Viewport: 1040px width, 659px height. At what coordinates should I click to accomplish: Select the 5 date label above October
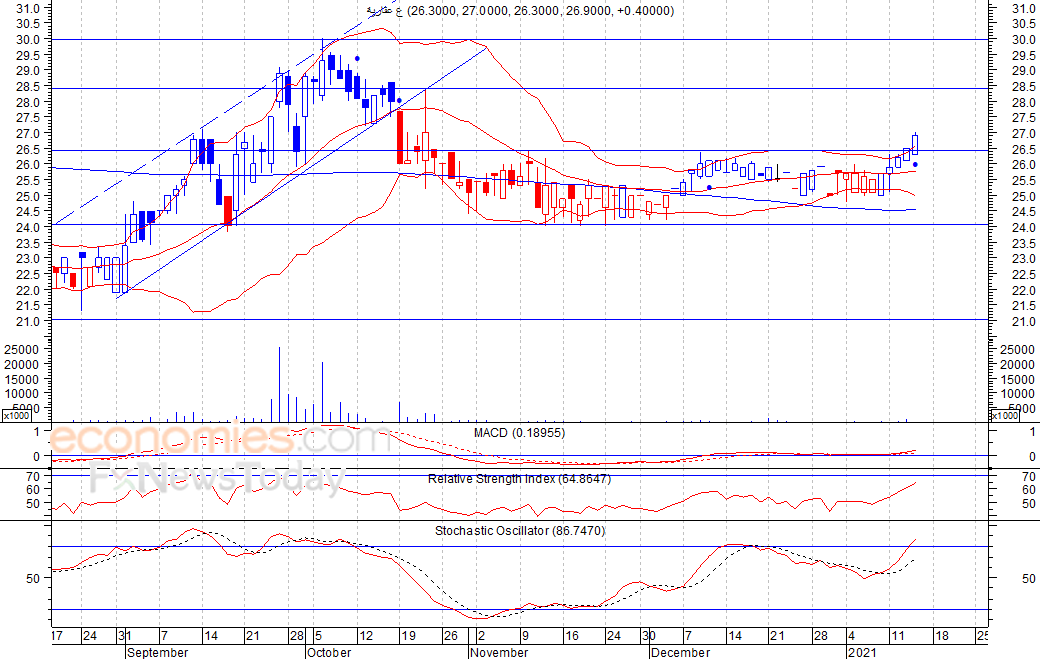[318, 636]
